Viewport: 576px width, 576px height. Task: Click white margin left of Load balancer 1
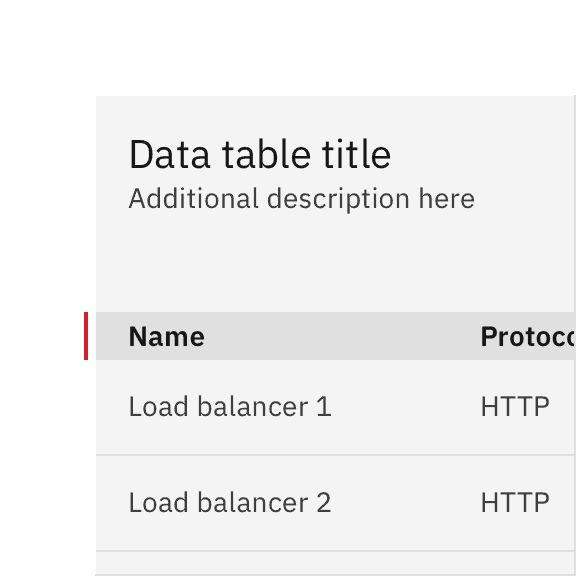tap(48, 407)
